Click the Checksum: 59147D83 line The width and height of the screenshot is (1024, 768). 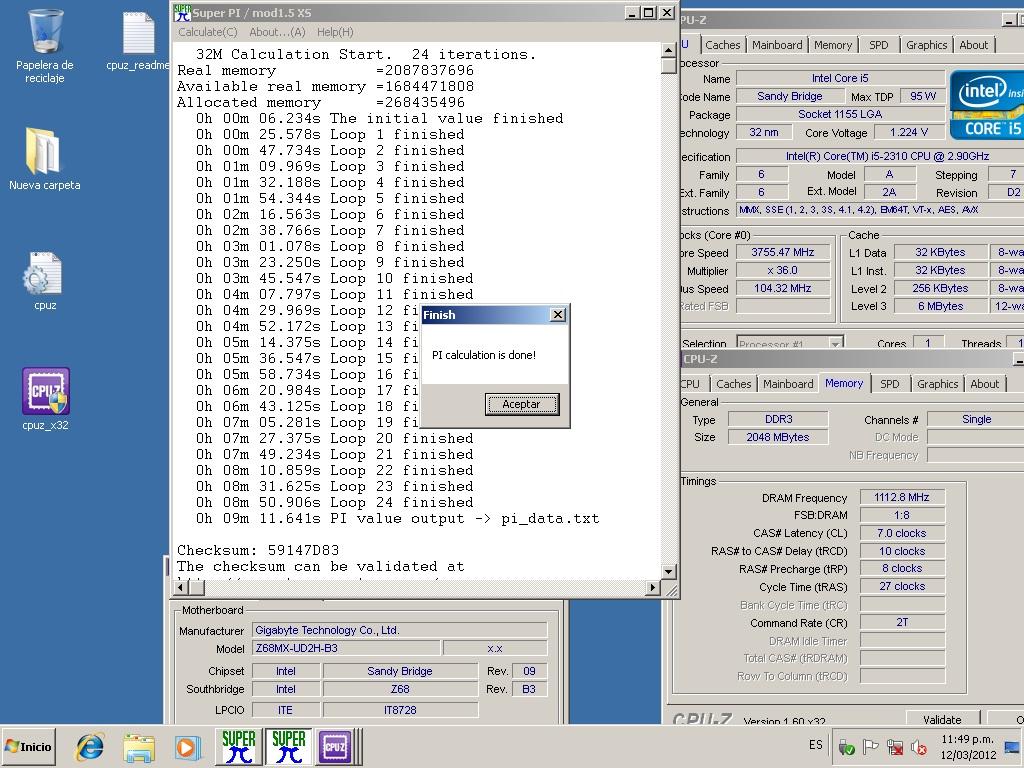(x=258, y=550)
